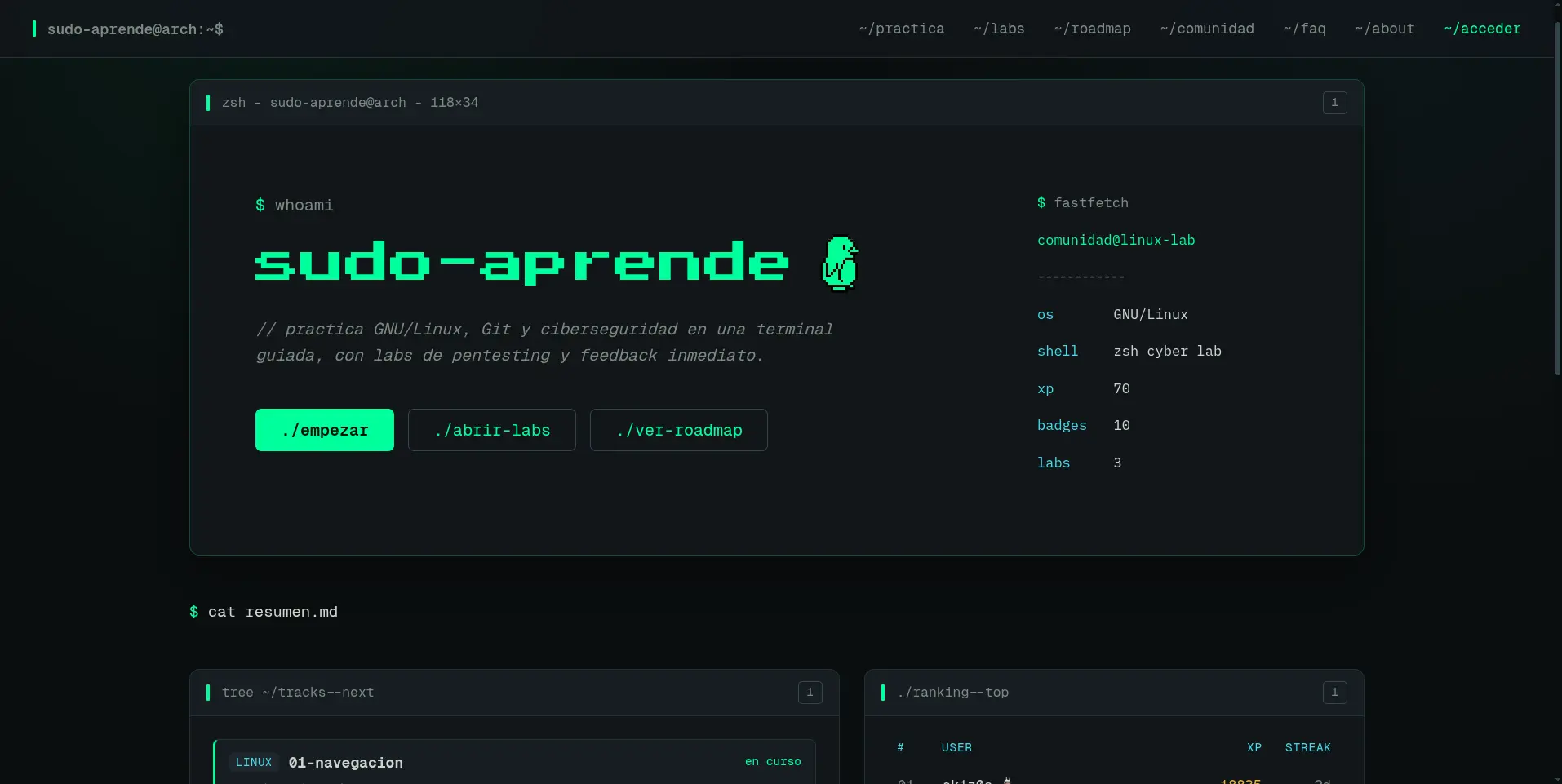Click the XP column header in ranking
The height and width of the screenshot is (784, 1562).
(x=1254, y=747)
